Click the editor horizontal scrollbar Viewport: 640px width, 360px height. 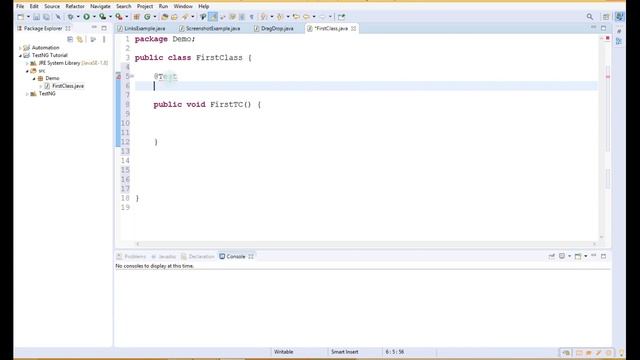pyautogui.click(x=366, y=244)
